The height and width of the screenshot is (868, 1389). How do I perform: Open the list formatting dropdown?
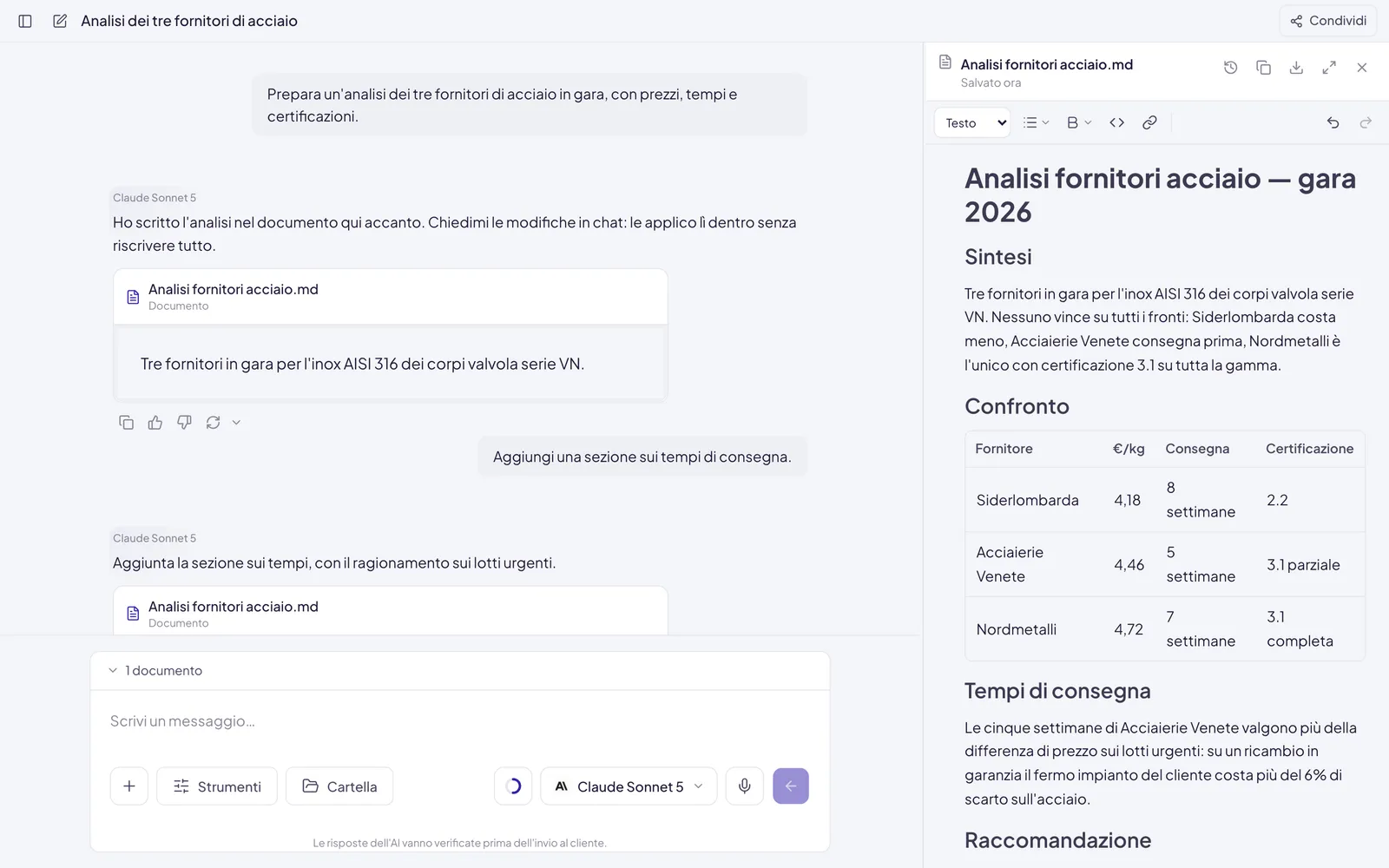(1036, 122)
